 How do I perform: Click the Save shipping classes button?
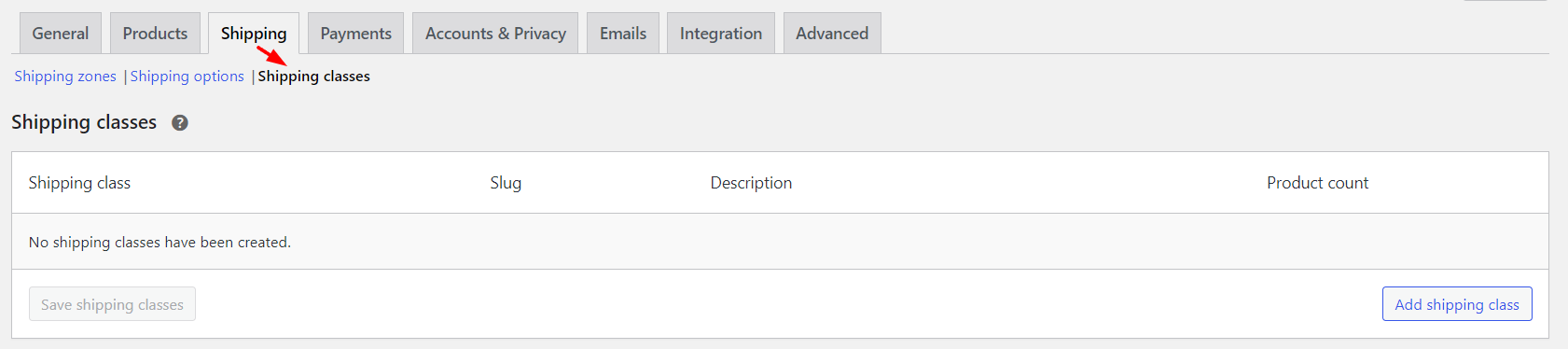point(112,304)
